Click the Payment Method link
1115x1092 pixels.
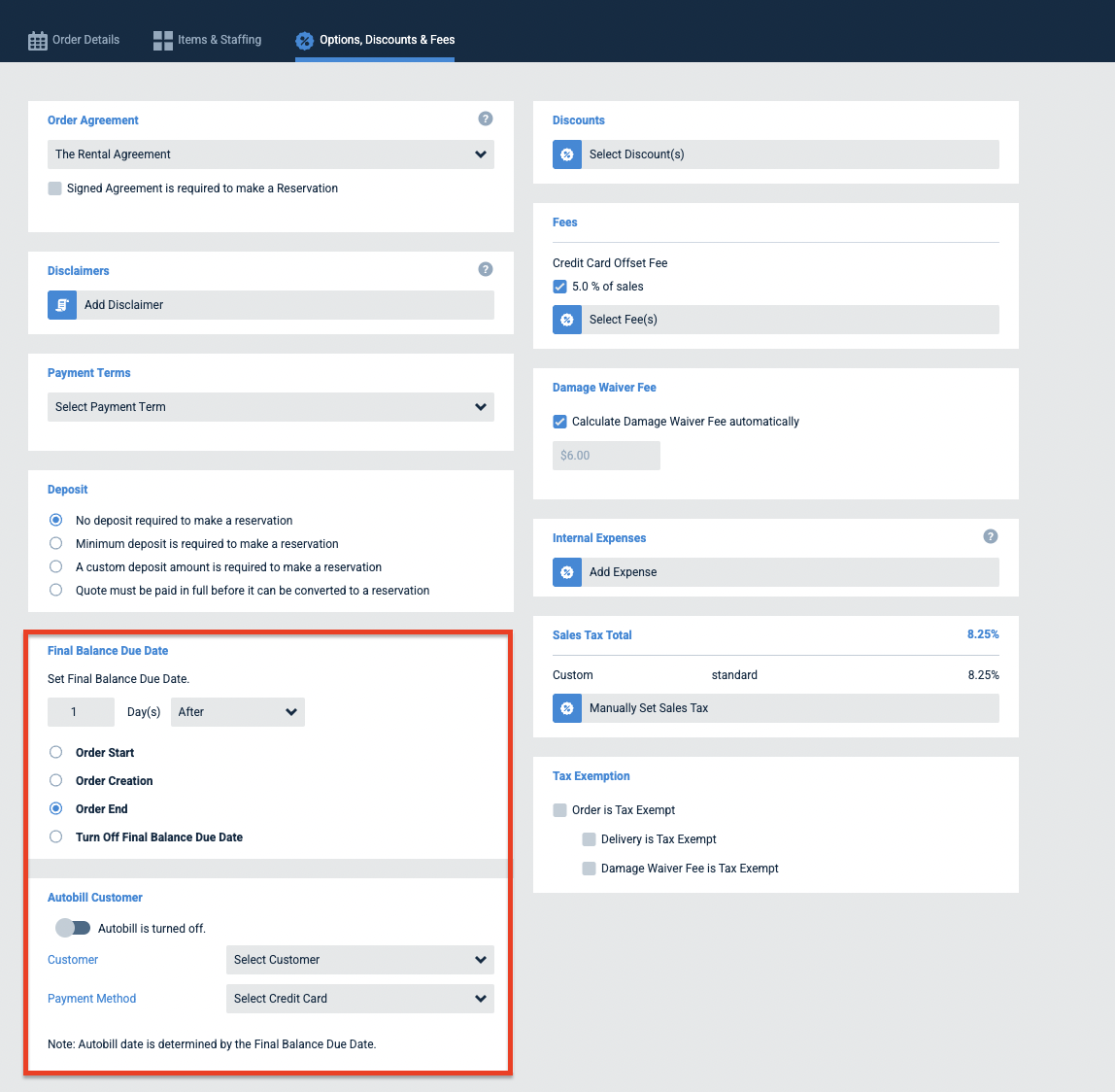click(91, 998)
